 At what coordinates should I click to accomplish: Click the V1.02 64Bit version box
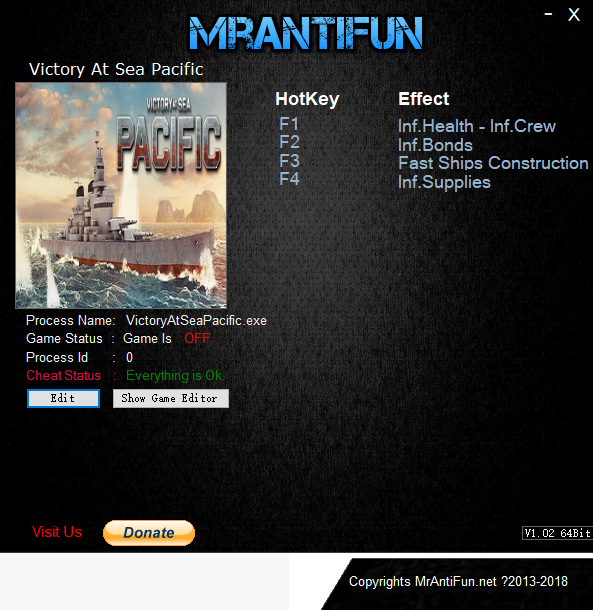[x=557, y=533]
